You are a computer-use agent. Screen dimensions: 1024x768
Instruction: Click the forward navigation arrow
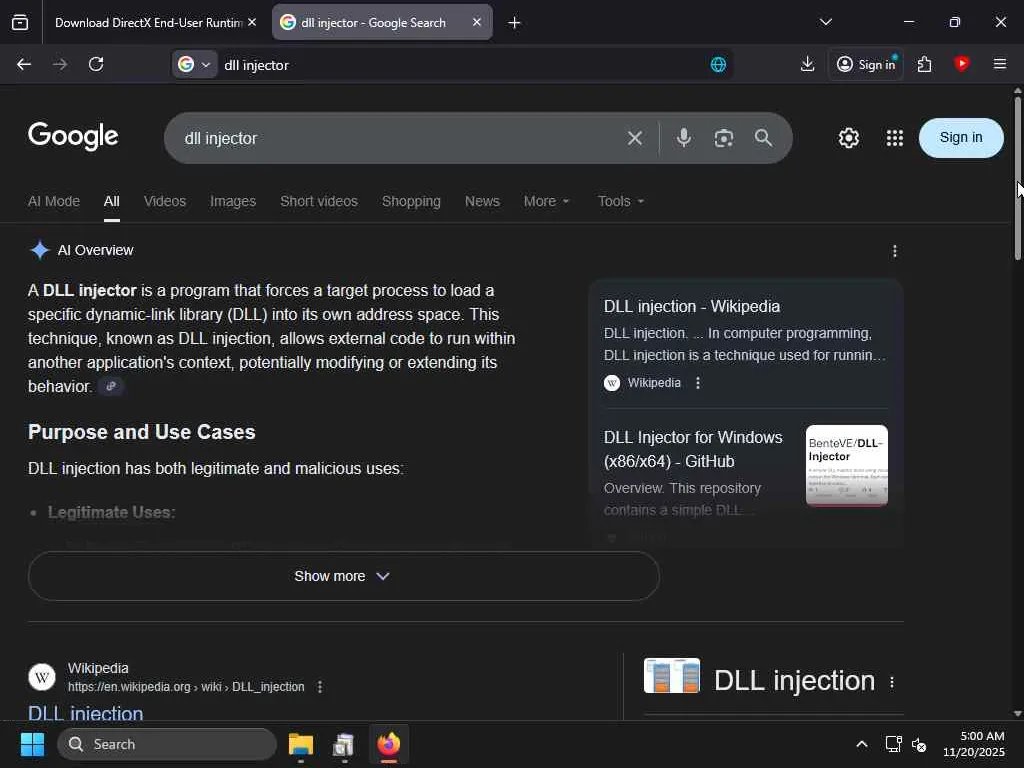59,64
